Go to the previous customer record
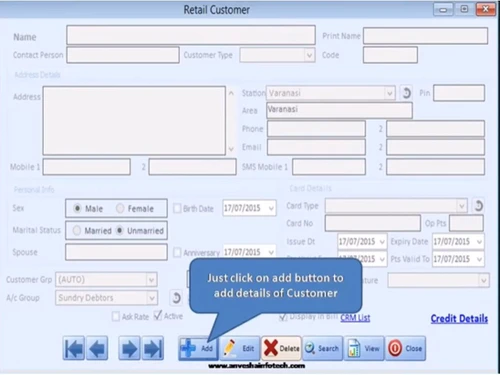The image size is (500, 375). point(97,348)
